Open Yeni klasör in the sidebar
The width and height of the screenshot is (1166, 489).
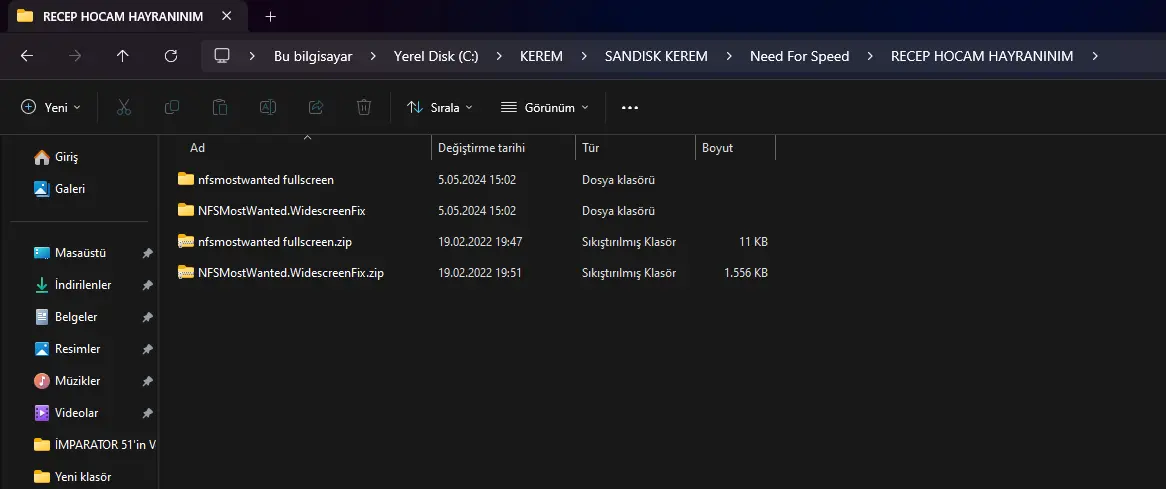73,476
